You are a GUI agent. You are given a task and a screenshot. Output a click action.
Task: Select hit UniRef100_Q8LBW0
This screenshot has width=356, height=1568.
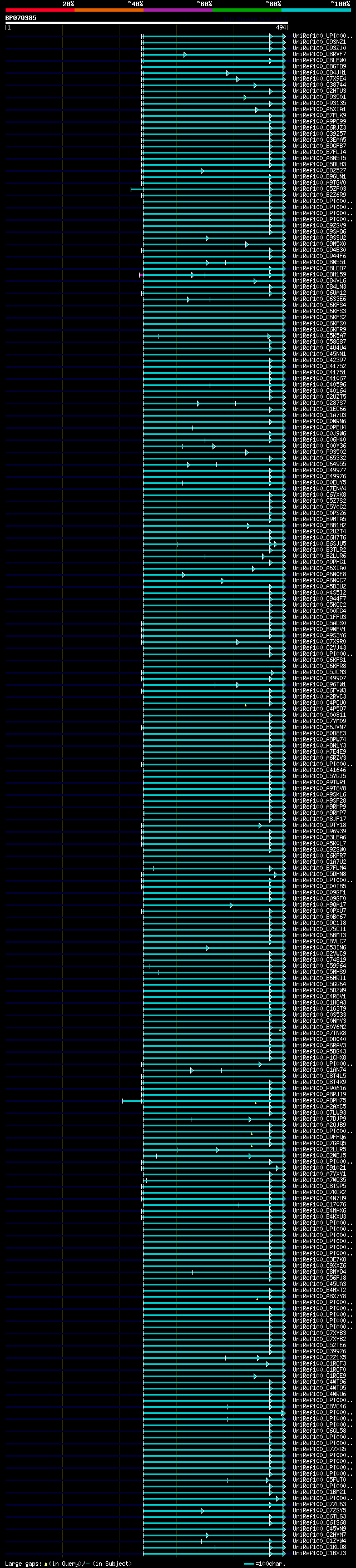(x=319, y=60)
